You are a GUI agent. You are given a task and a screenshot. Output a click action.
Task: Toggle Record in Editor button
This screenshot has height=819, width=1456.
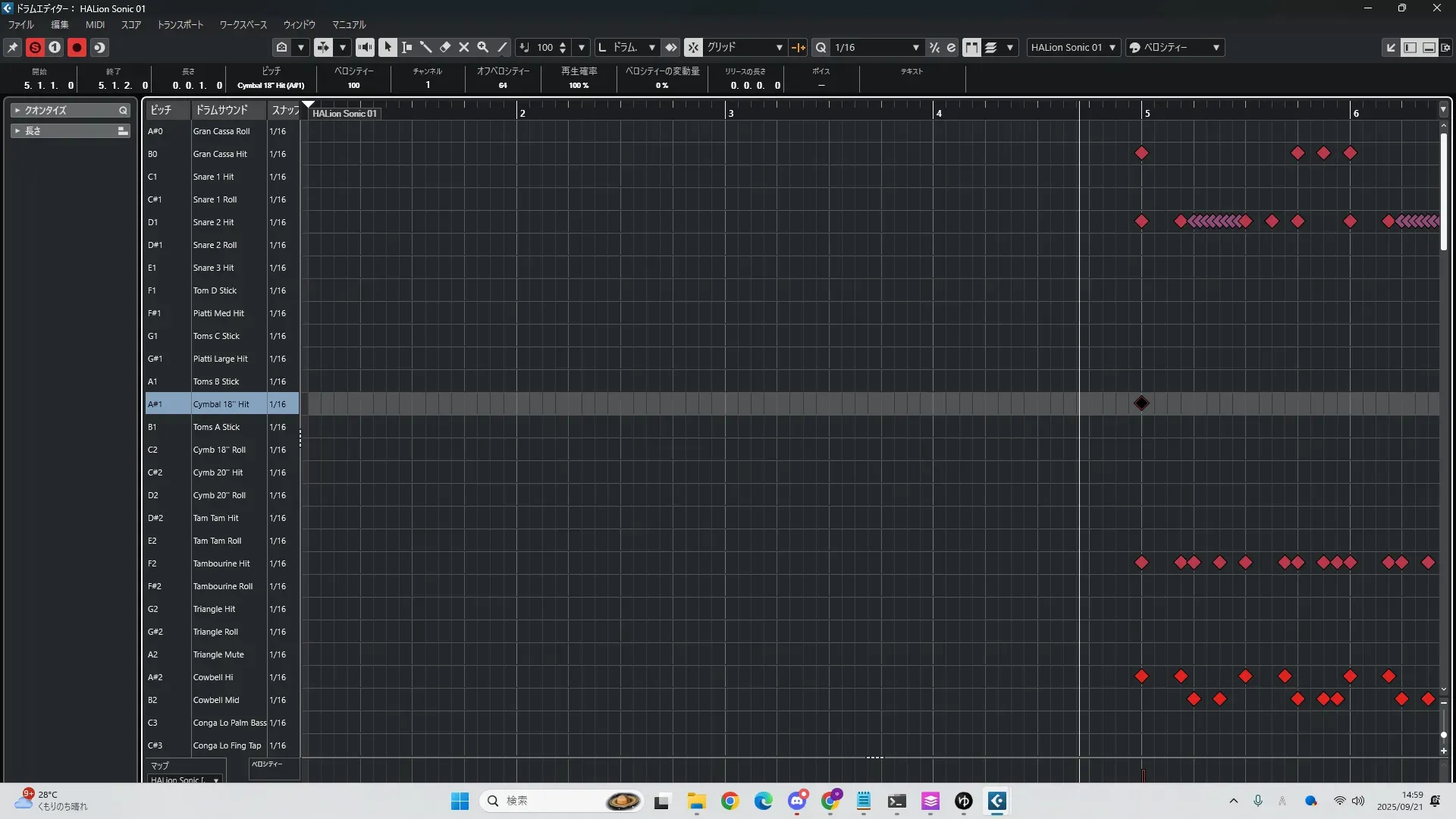tap(77, 47)
